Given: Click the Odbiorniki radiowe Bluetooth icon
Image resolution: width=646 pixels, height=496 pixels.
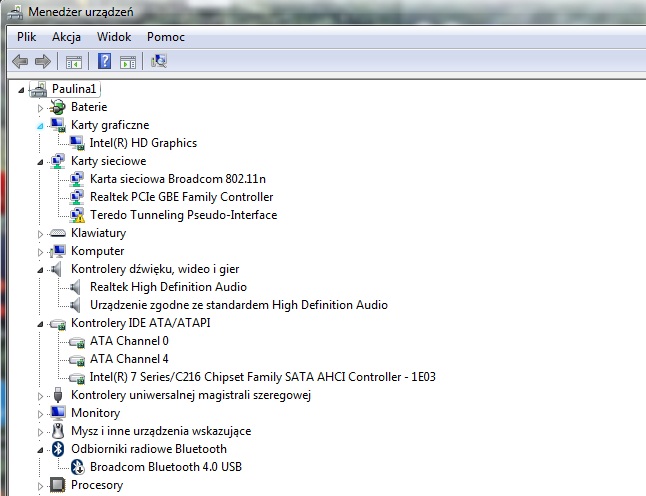Looking at the screenshot, I should coord(58,449).
